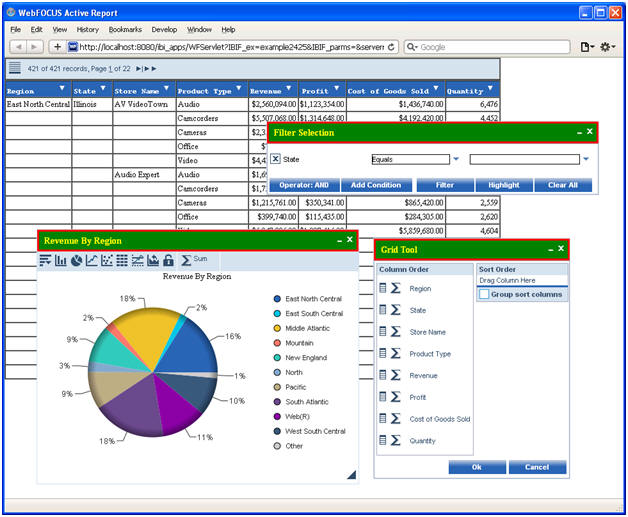Minimize the Filter Selection panel
The height and width of the screenshot is (517, 628).
579,132
